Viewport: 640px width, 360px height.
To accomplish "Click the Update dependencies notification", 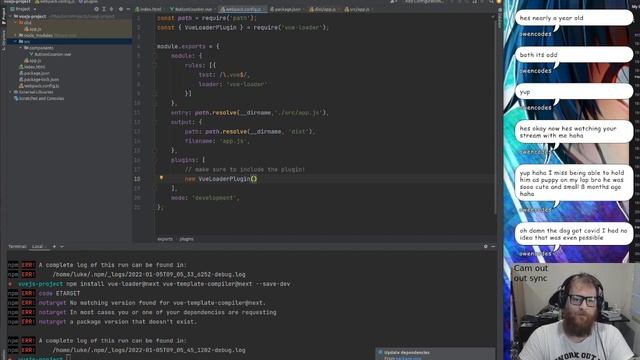I will click(x=436, y=354).
